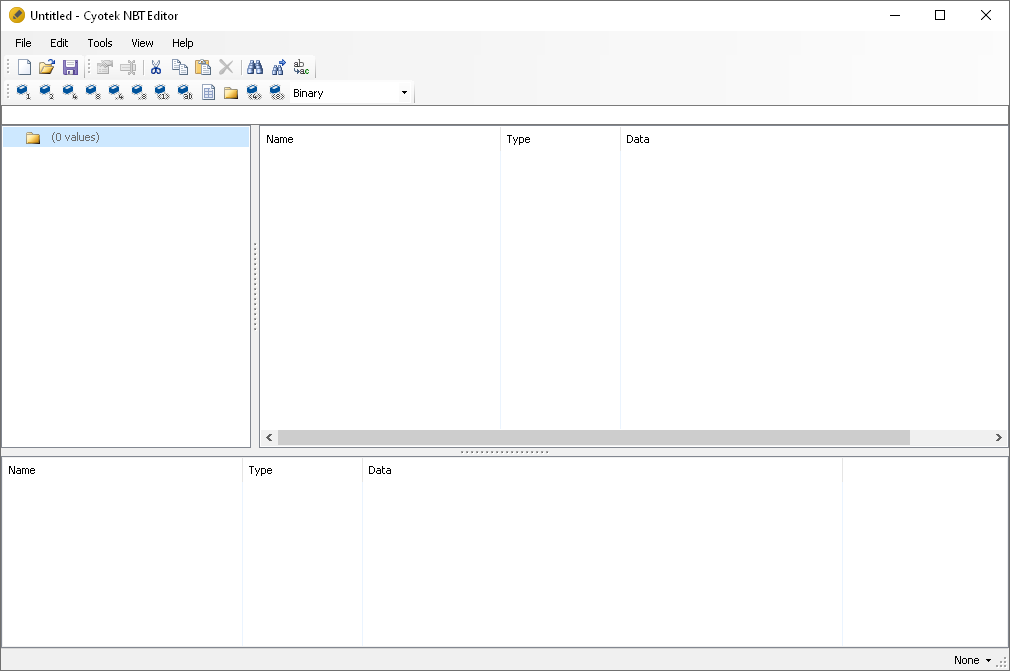Click the Rename toolbar icon
This screenshot has height=671, width=1010.
[x=128, y=67]
